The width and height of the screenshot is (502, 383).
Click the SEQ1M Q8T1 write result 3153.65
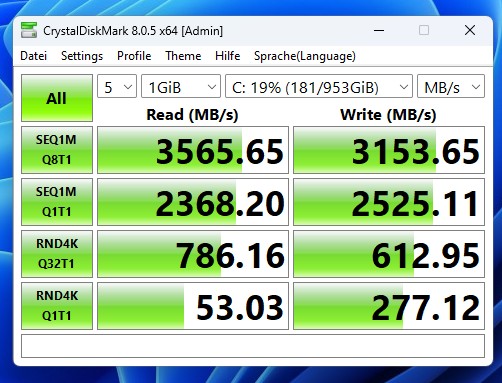point(389,150)
